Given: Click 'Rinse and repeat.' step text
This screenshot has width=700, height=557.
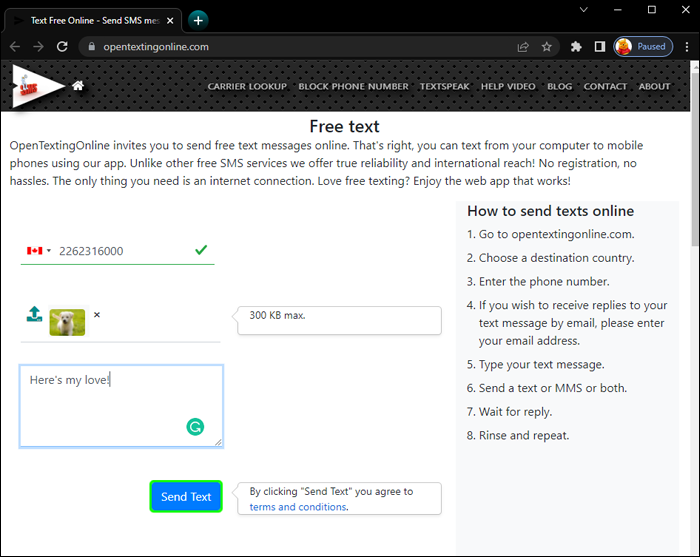Looking at the screenshot, I should point(524,435).
